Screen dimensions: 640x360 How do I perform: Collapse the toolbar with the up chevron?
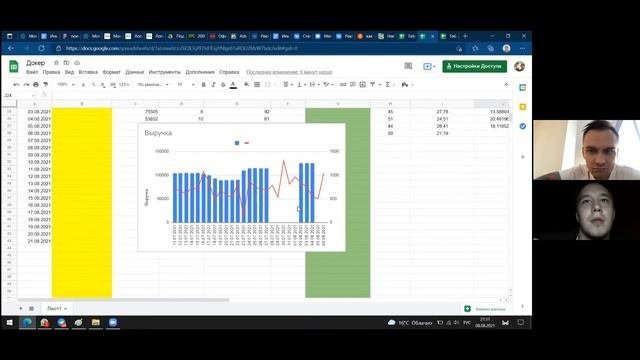coord(506,84)
